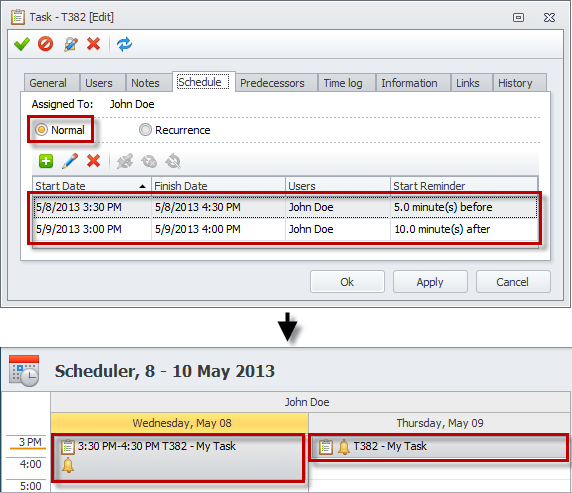Click the edit task pencil icon in top toolbar
This screenshot has width=572, height=493.
70,44
